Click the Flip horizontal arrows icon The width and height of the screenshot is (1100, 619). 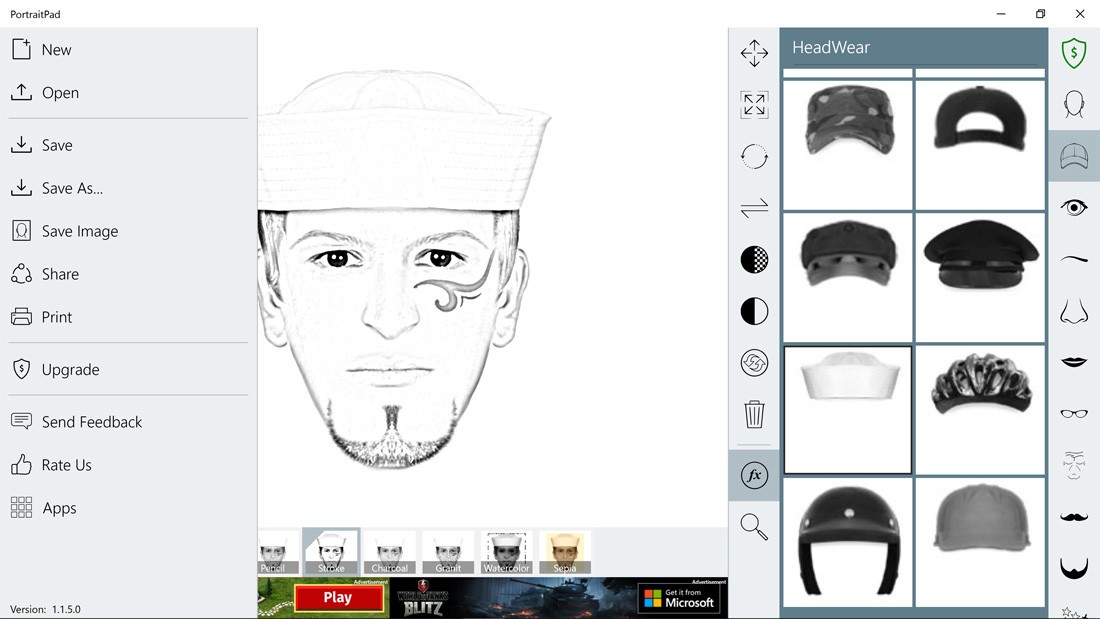tap(754, 208)
